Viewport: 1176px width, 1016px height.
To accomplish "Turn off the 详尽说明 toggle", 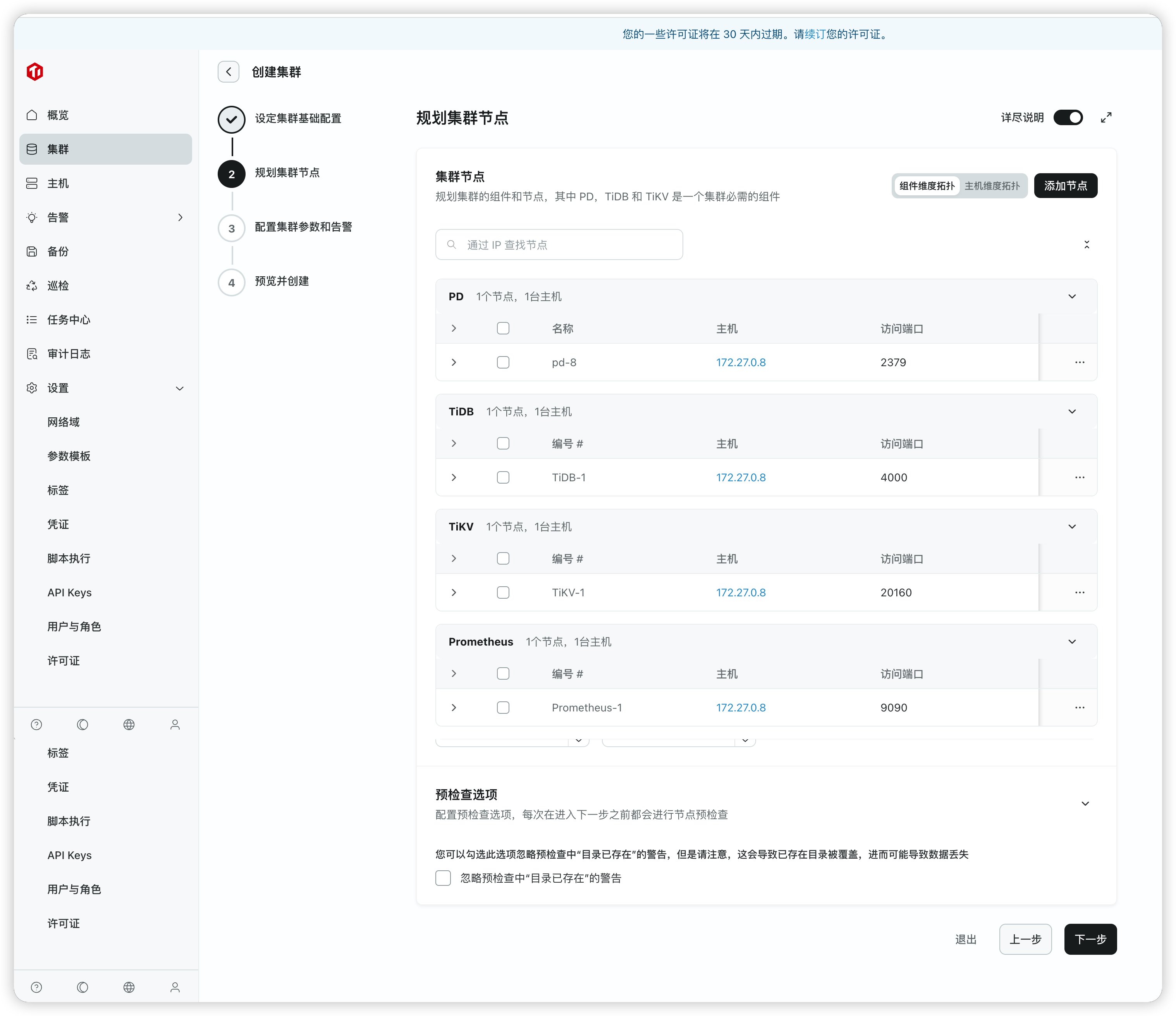I will (1068, 117).
